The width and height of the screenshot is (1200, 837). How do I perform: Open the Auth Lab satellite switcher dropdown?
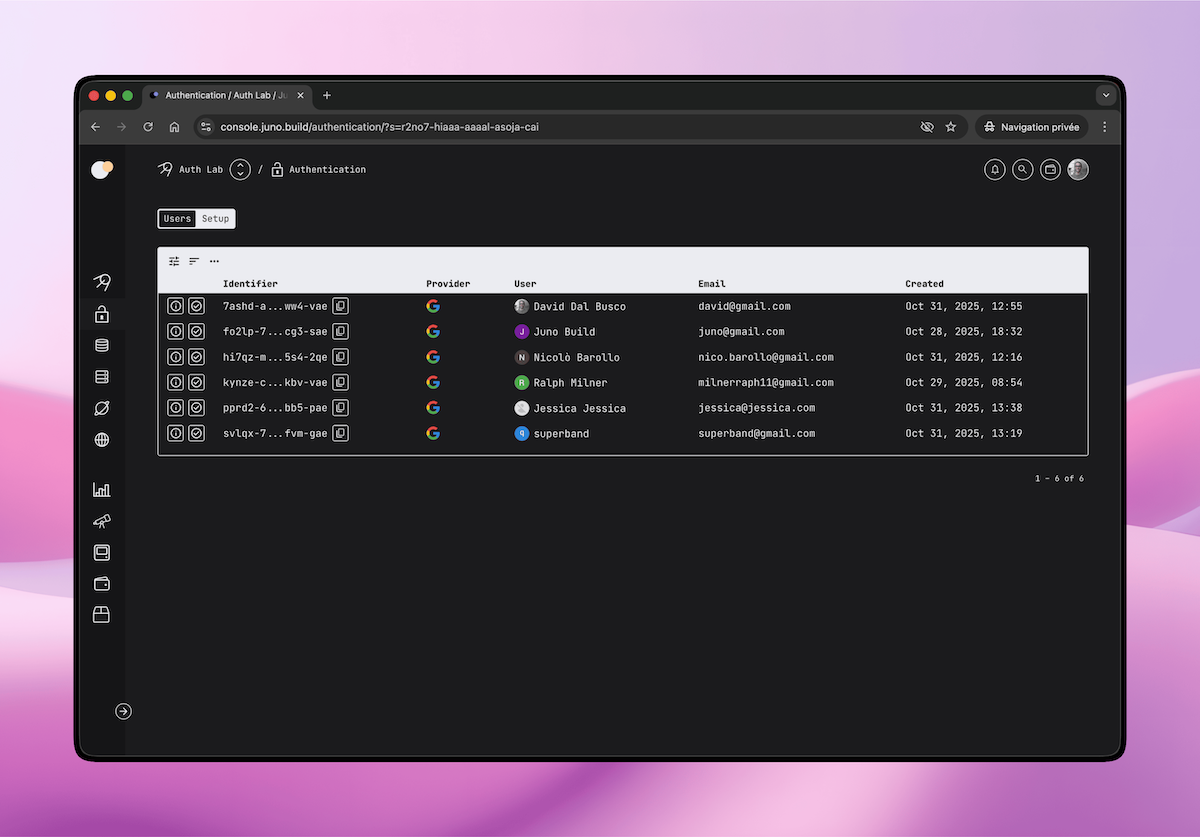[239, 169]
